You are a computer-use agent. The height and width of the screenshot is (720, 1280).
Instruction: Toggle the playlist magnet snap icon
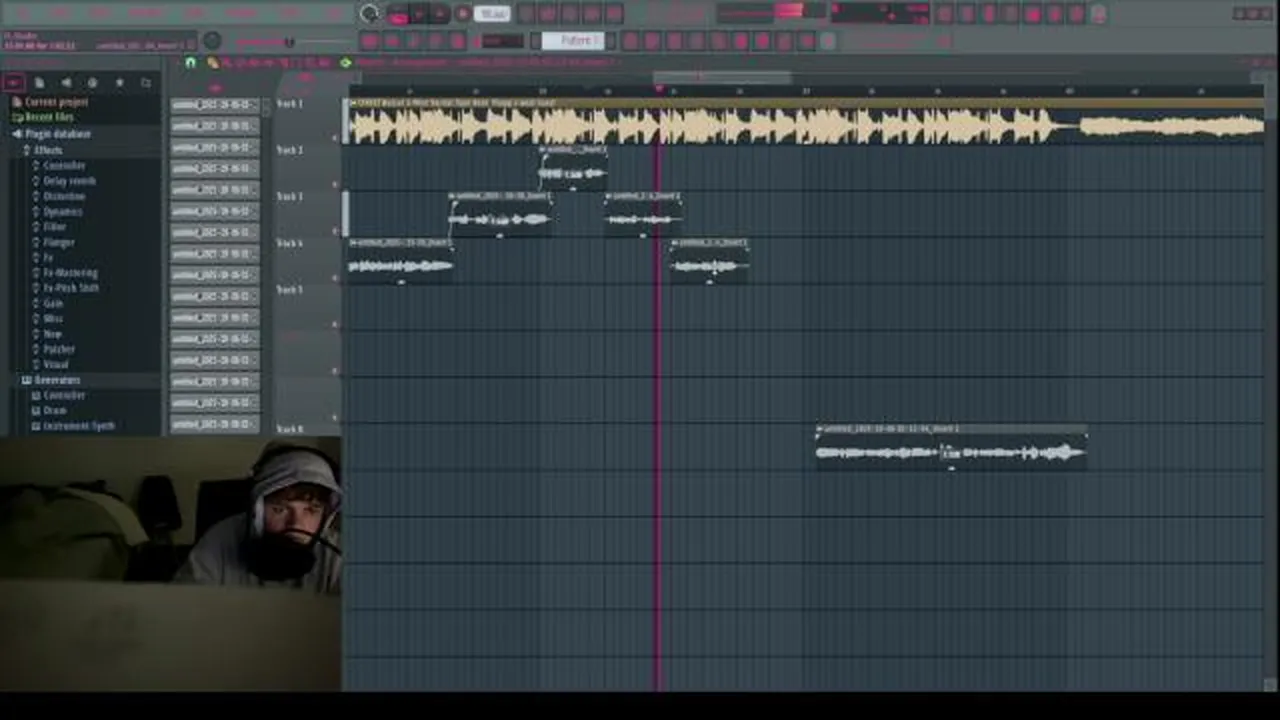(x=191, y=63)
